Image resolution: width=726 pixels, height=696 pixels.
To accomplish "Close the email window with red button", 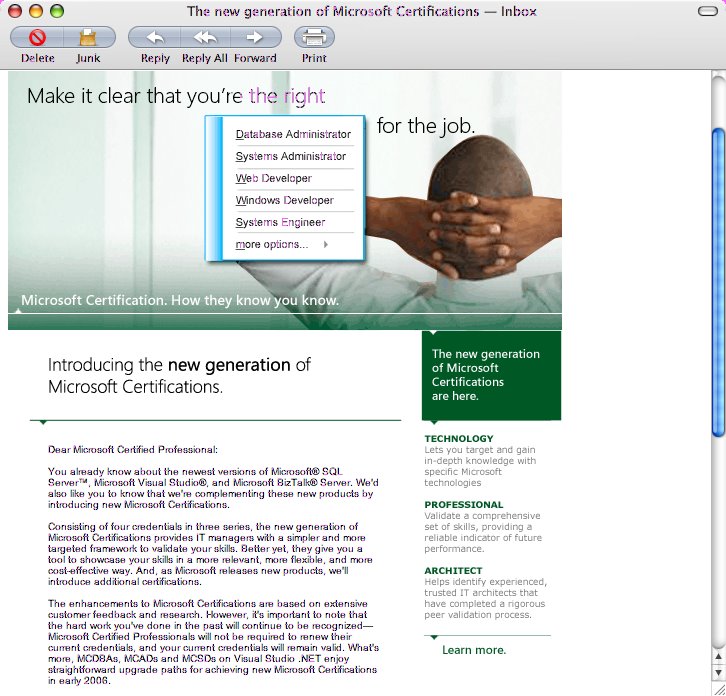I will tap(15, 11).
